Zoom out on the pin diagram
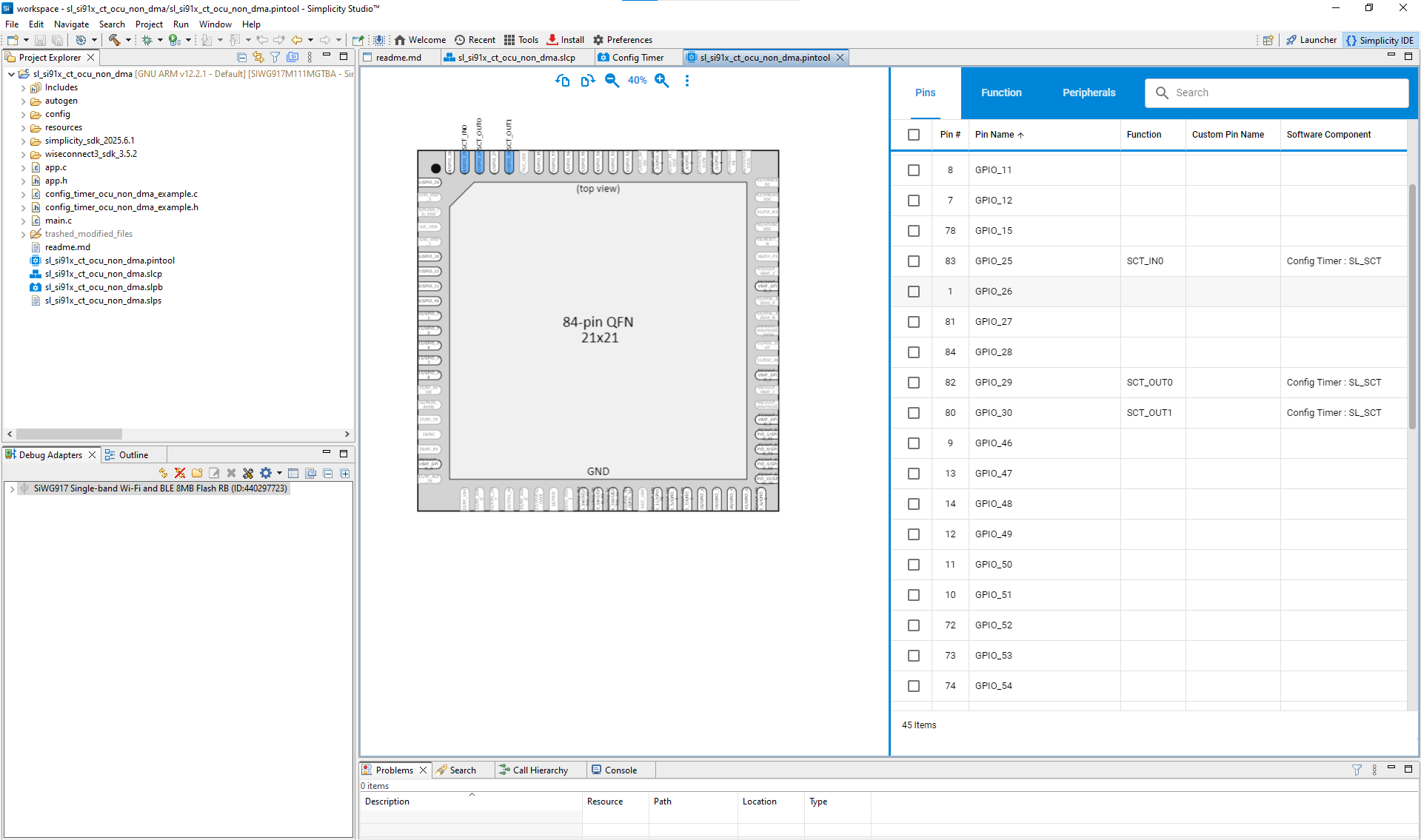1421x840 pixels. (612, 81)
